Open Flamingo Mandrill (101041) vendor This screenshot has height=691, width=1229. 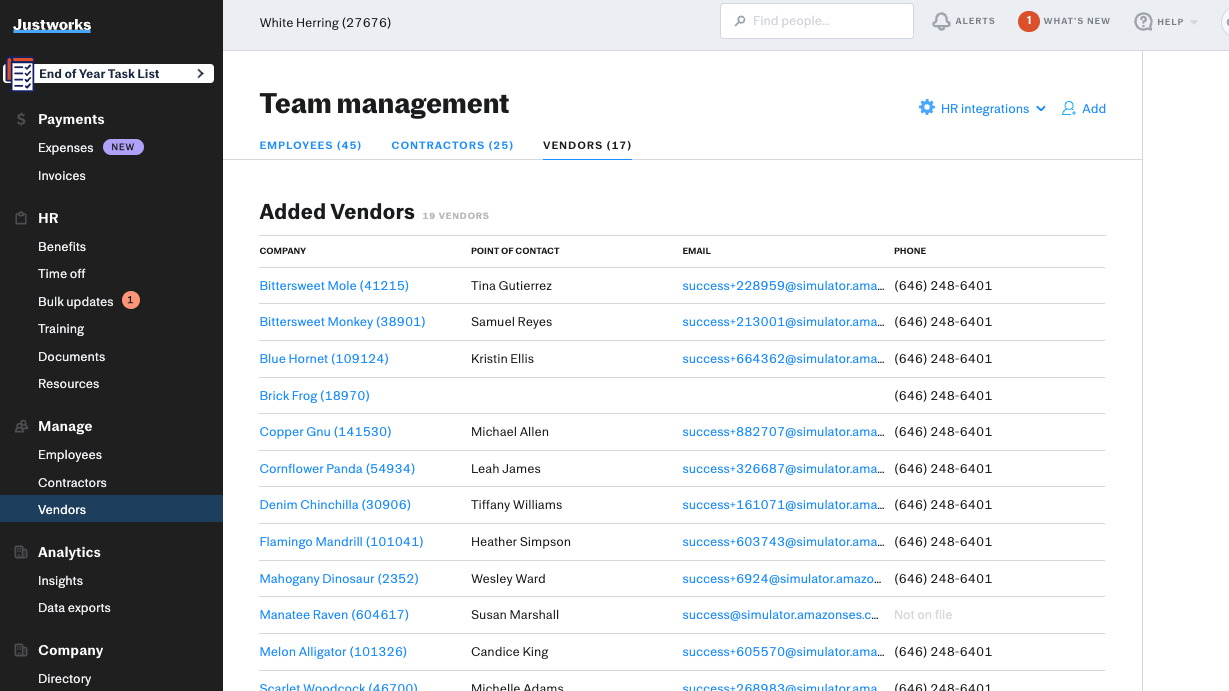(341, 541)
